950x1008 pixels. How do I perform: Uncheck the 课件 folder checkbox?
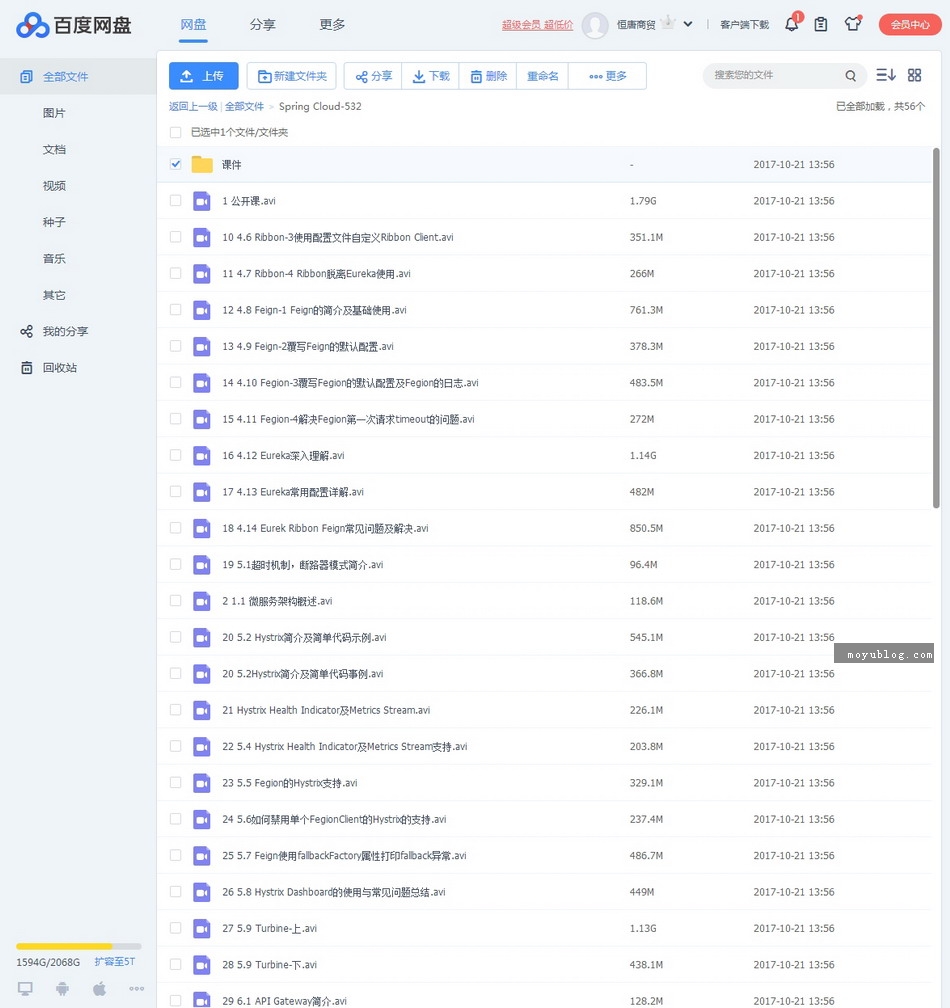point(175,164)
